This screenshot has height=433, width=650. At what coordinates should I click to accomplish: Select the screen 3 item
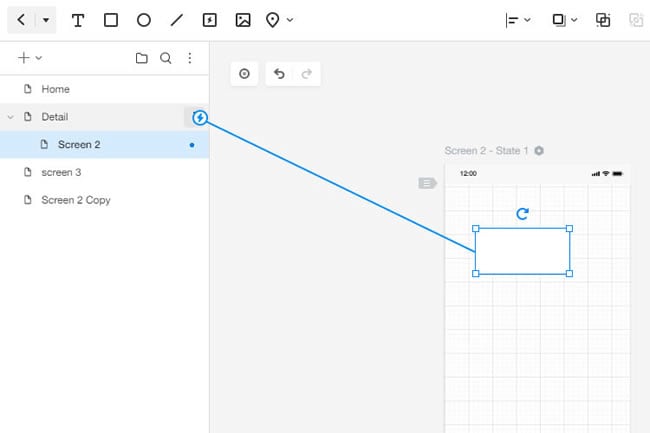click(x=104, y=172)
